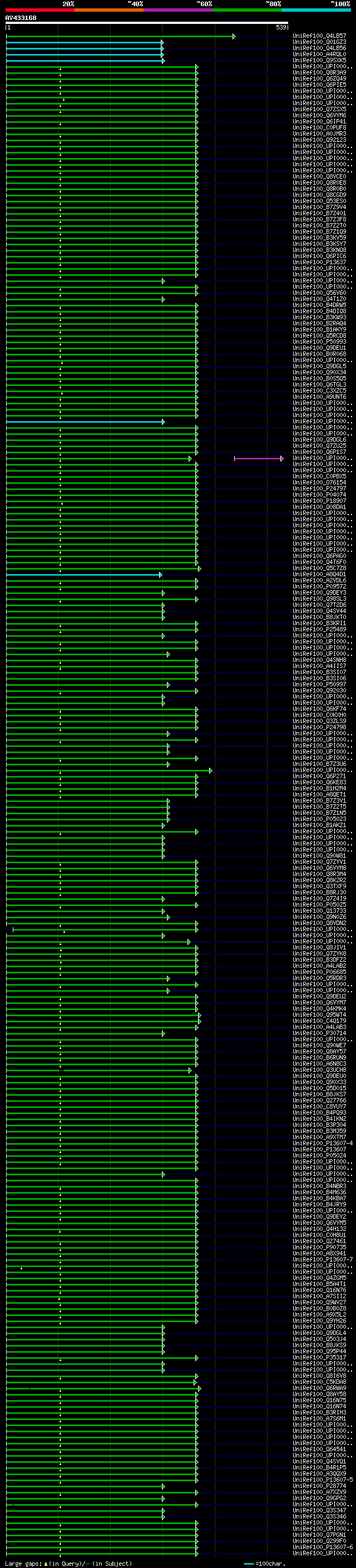Viewport: 356px width, 1568px height.
Task: Open hit UniRef100_Q4LB57
Action: click(319, 36)
